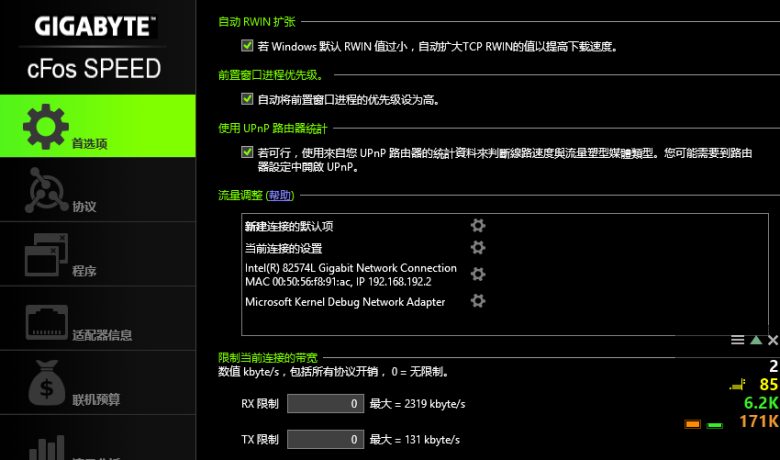This screenshot has height=460, width=780.
Task: Select the 适配器信息 sidebar label
Action: [x=102, y=335]
